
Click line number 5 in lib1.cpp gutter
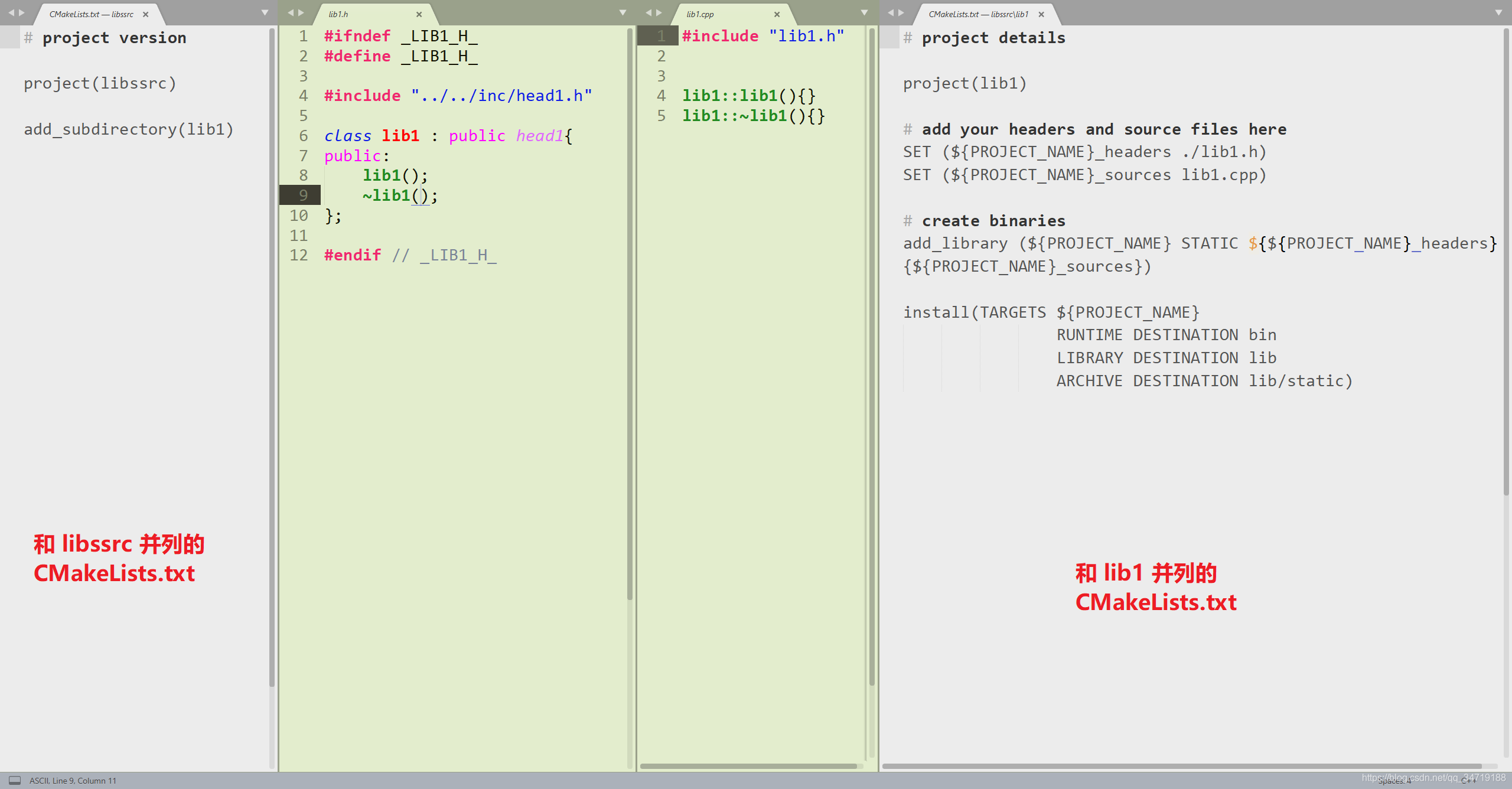pyautogui.click(x=661, y=115)
